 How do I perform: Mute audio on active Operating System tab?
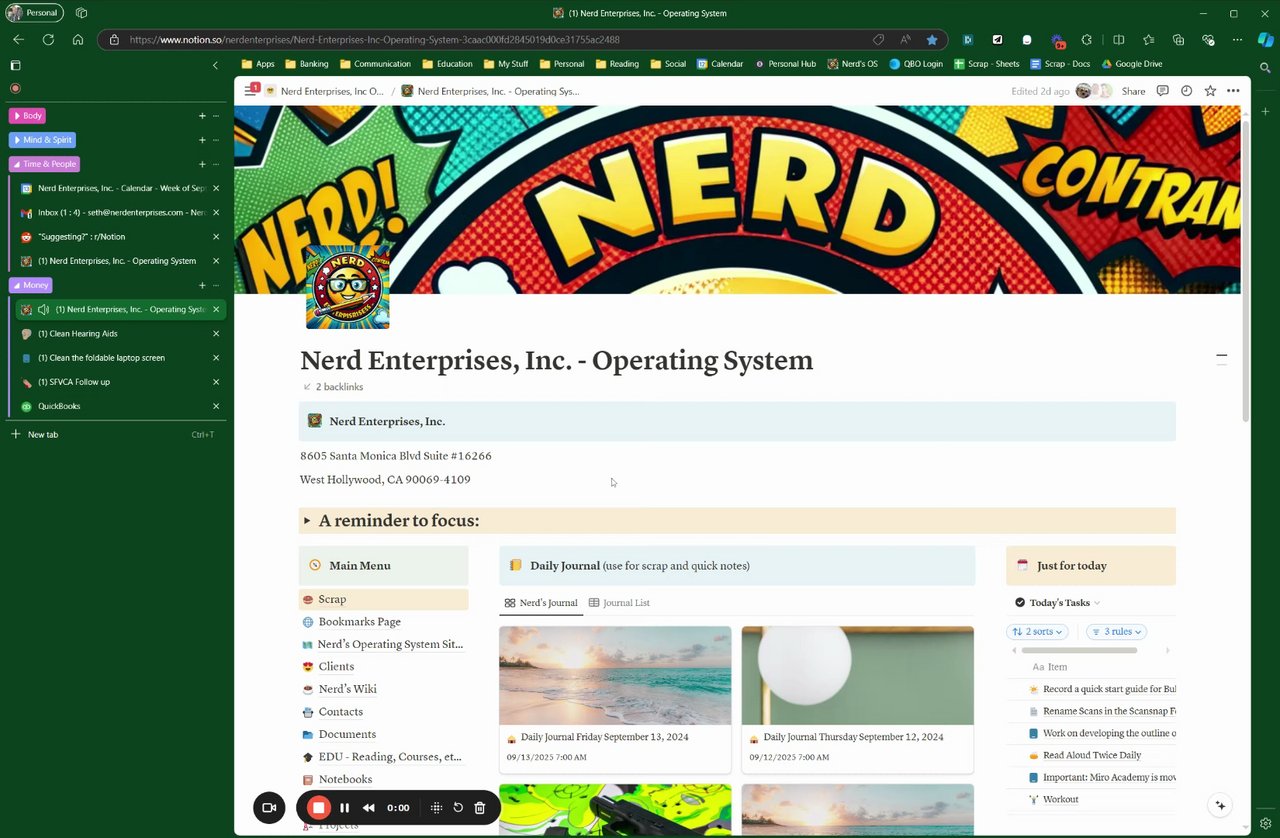(43, 310)
